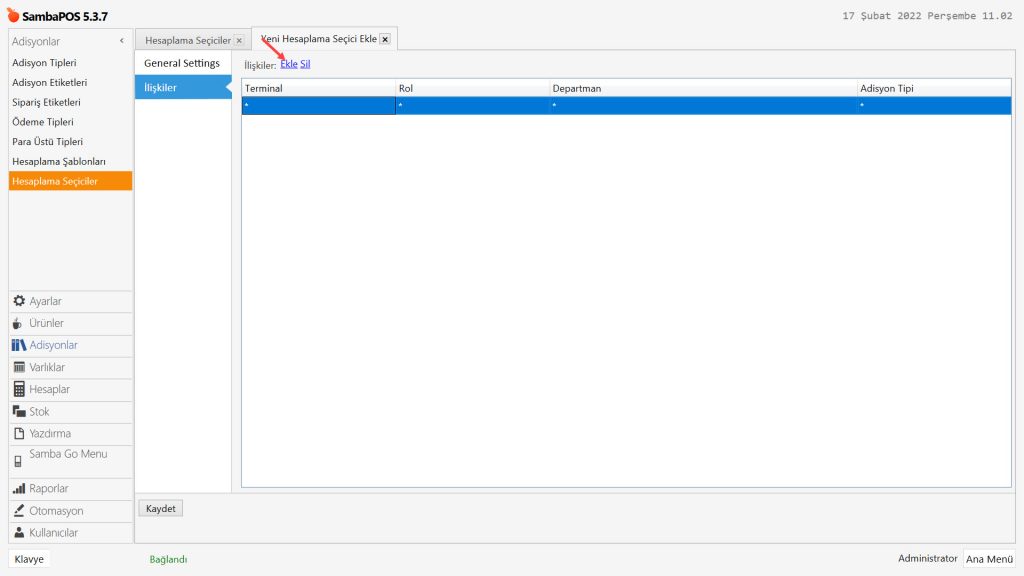Open the Varlıklar section icon

tap(19, 367)
